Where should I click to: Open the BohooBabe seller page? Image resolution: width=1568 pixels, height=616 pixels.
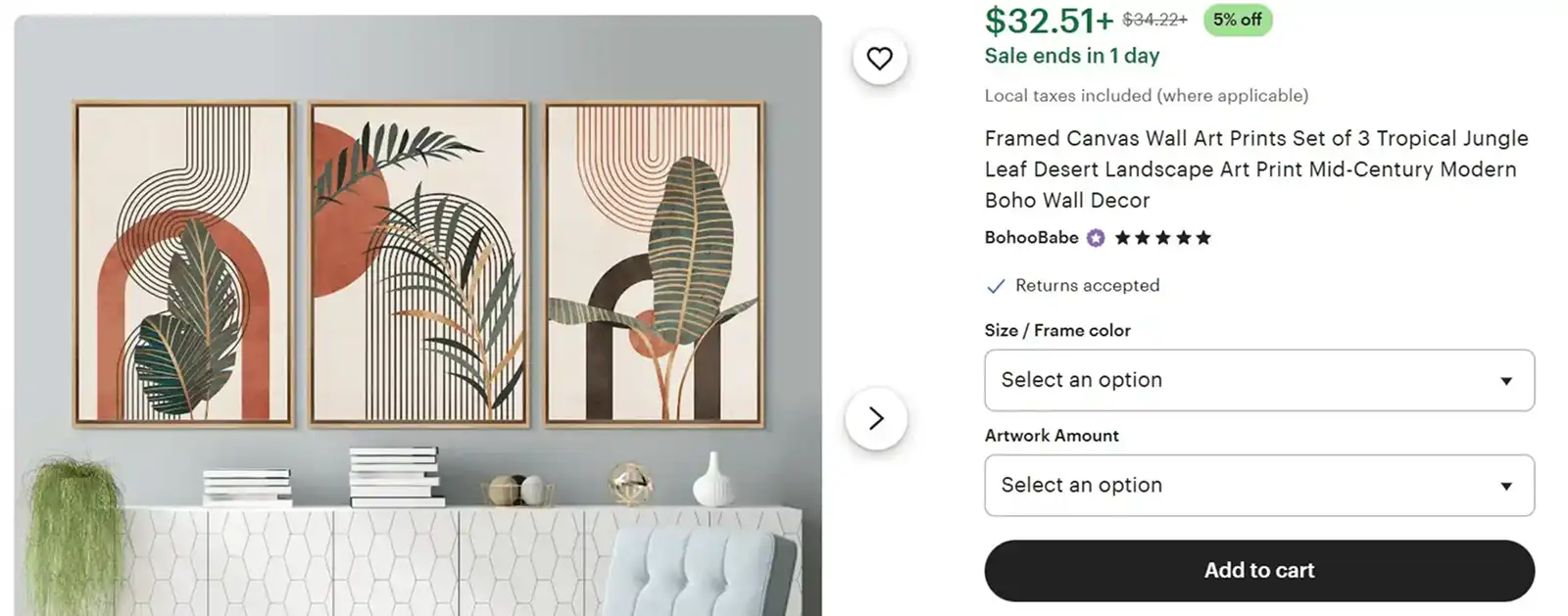tap(1029, 237)
